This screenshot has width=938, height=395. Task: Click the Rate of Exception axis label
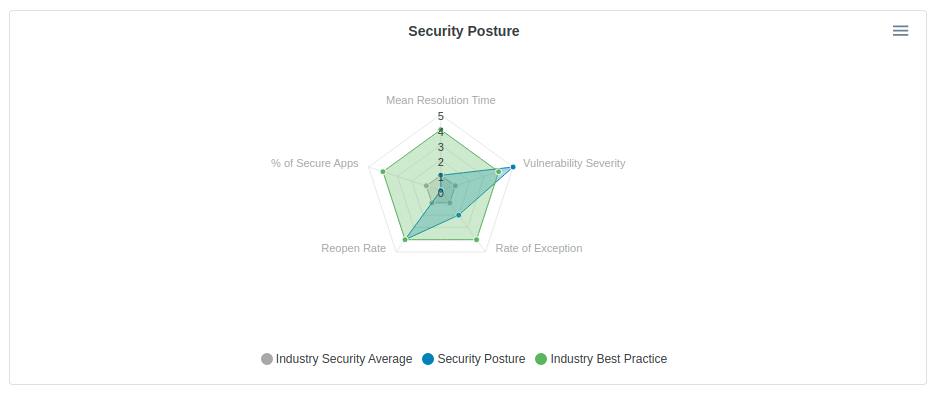point(539,248)
